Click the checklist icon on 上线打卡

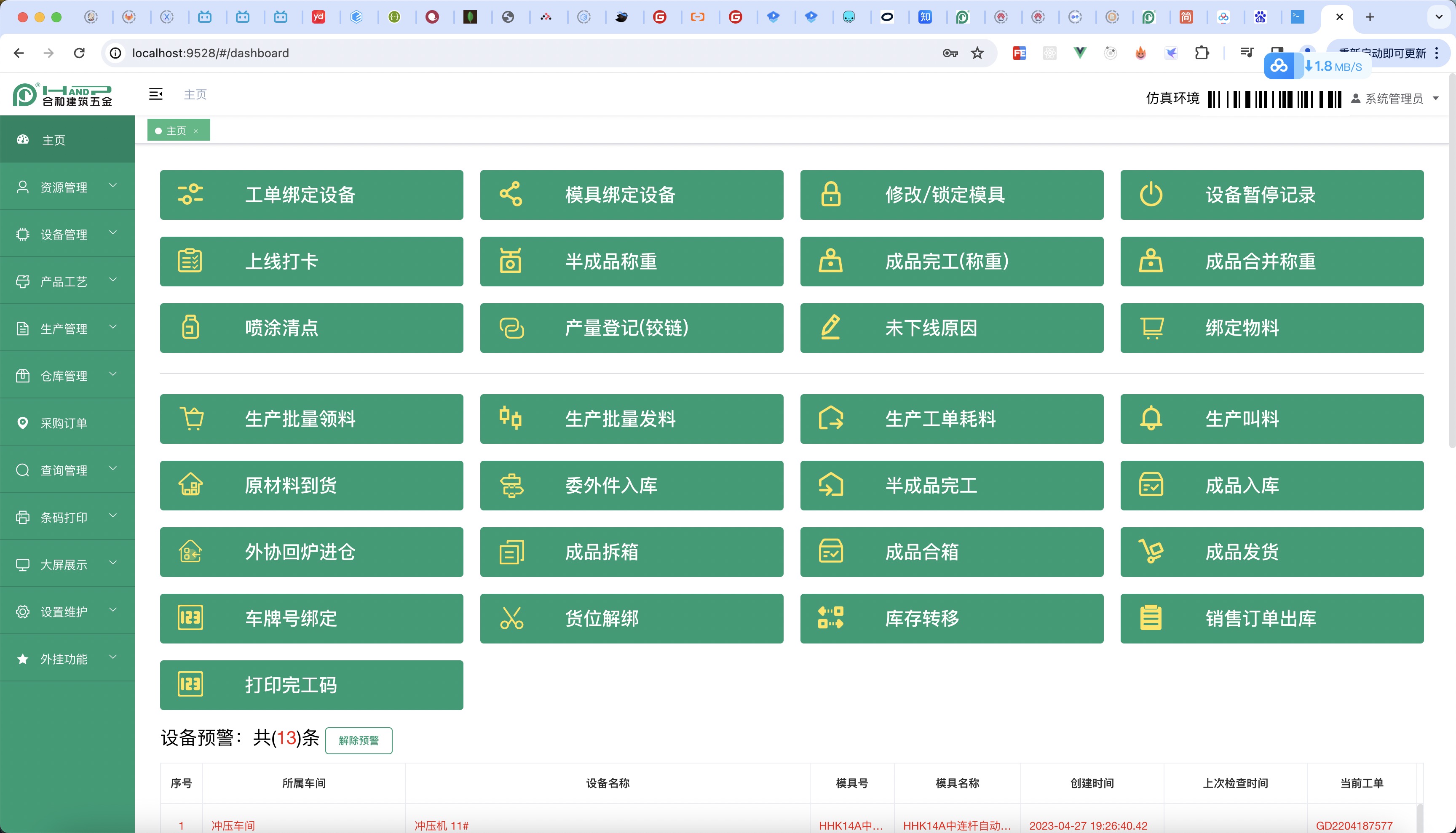pyautogui.click(x=190, y=261)
